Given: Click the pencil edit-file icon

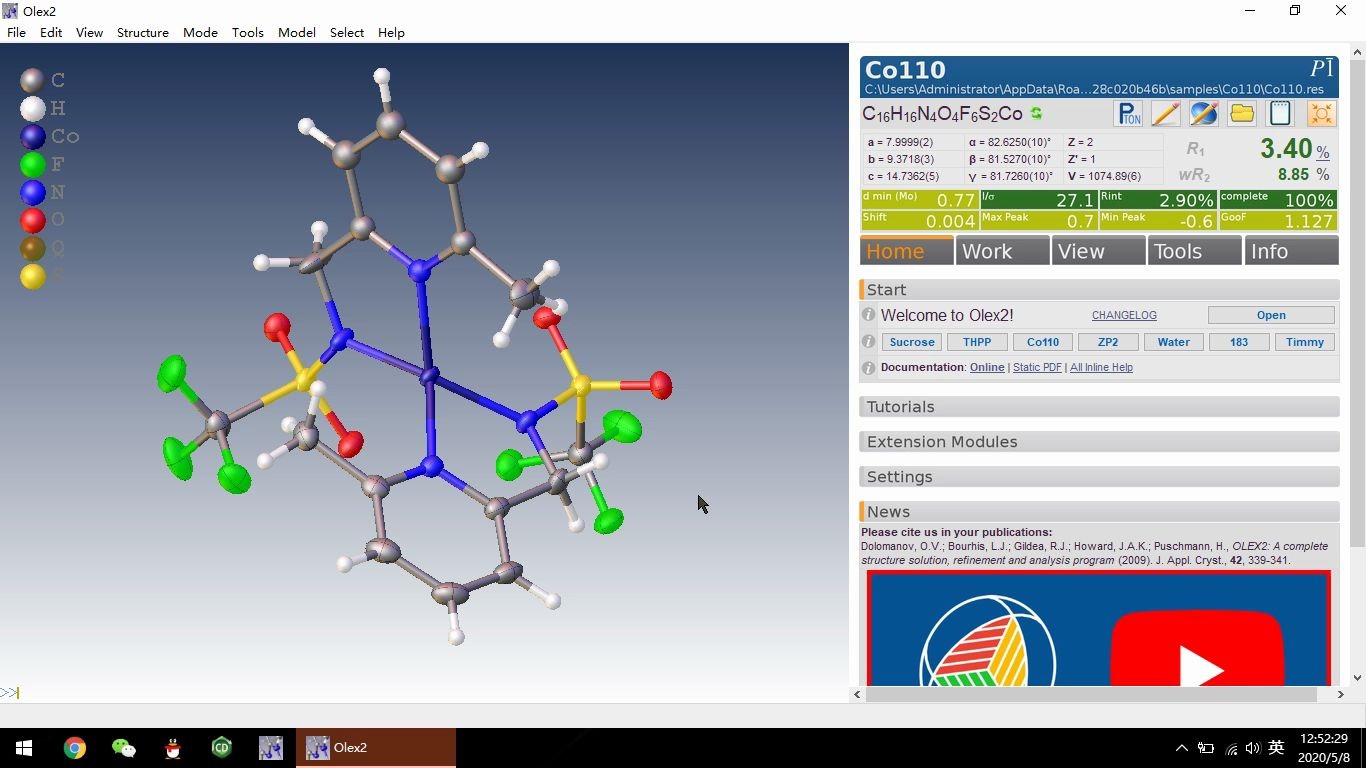Looking at the screenshot, I should [1166, 114].
